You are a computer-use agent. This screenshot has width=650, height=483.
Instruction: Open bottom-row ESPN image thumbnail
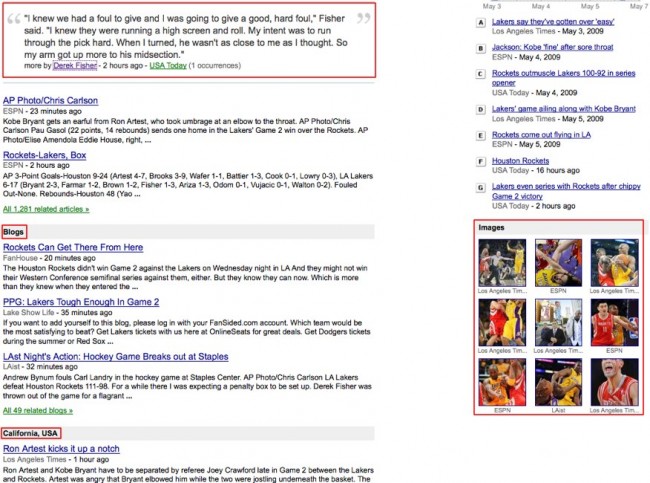502,382
